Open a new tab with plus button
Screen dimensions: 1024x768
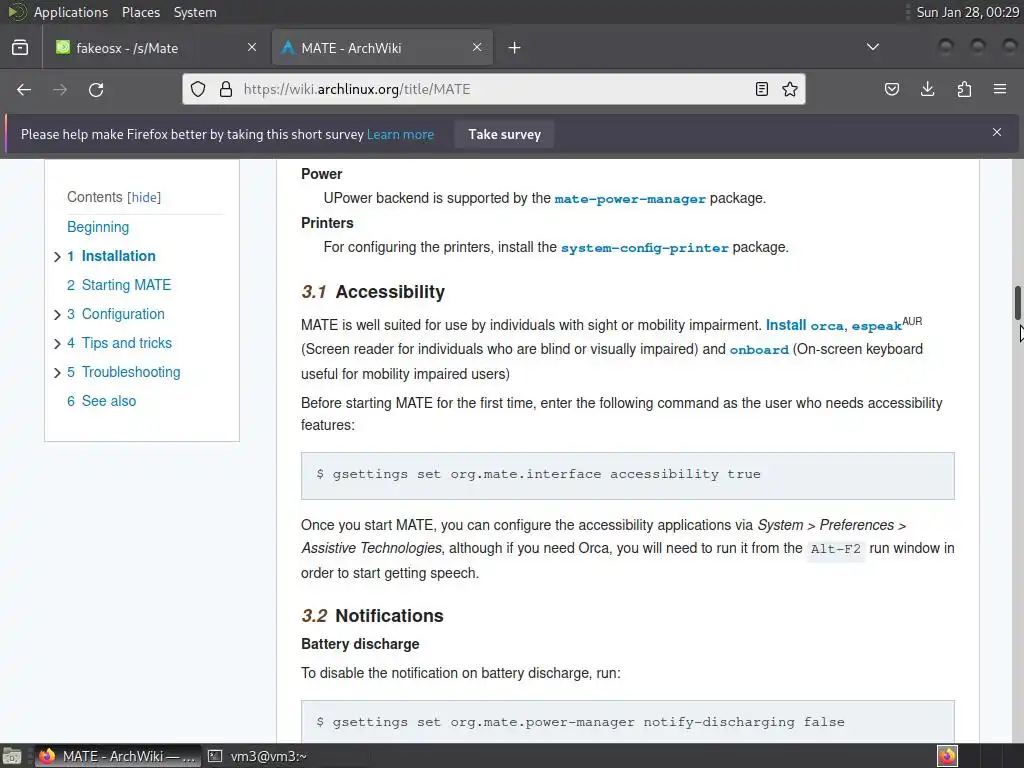pyautogui.click(x=515, y=48)
